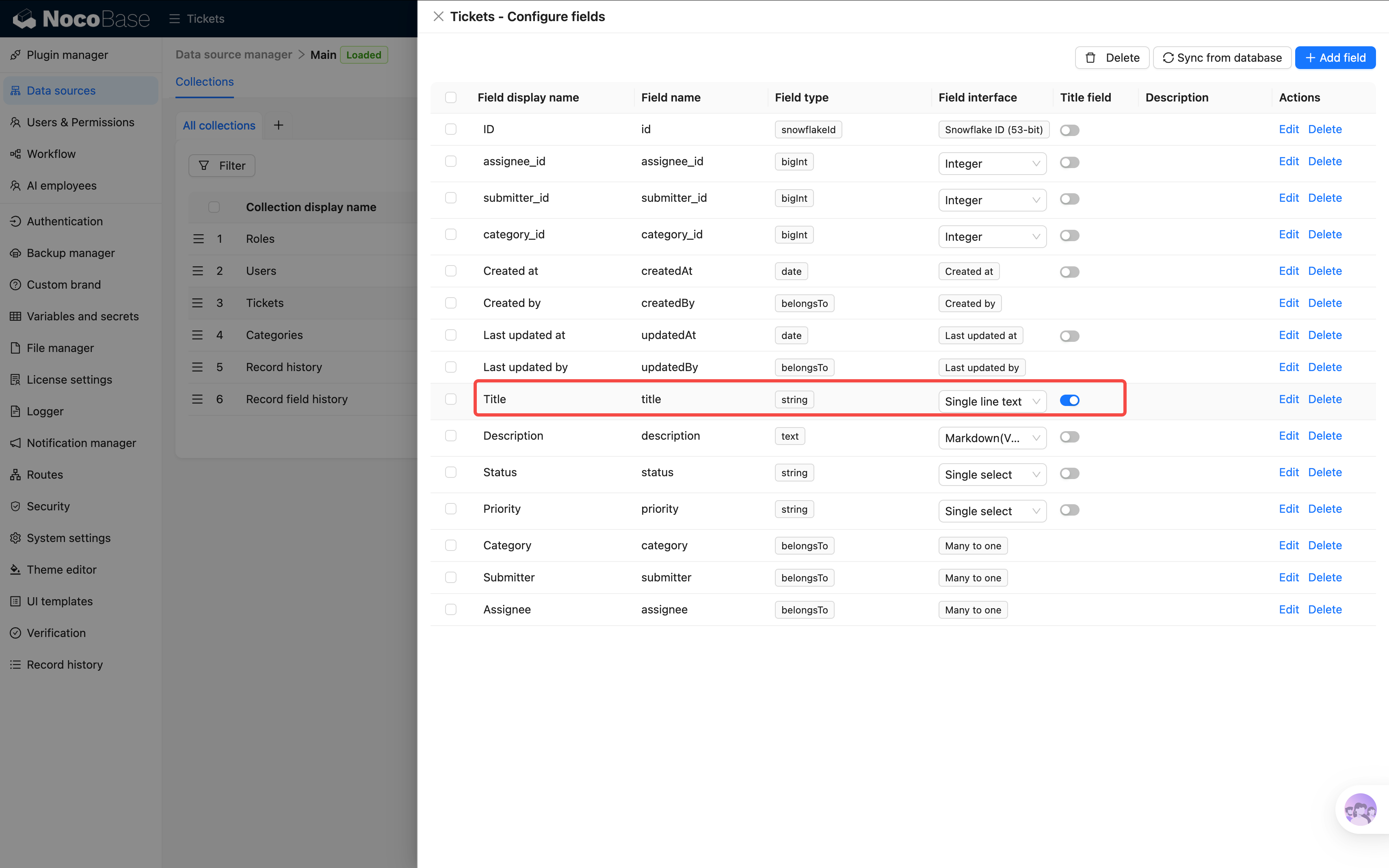Switch to the Collections tab

(x=204, y=82)
